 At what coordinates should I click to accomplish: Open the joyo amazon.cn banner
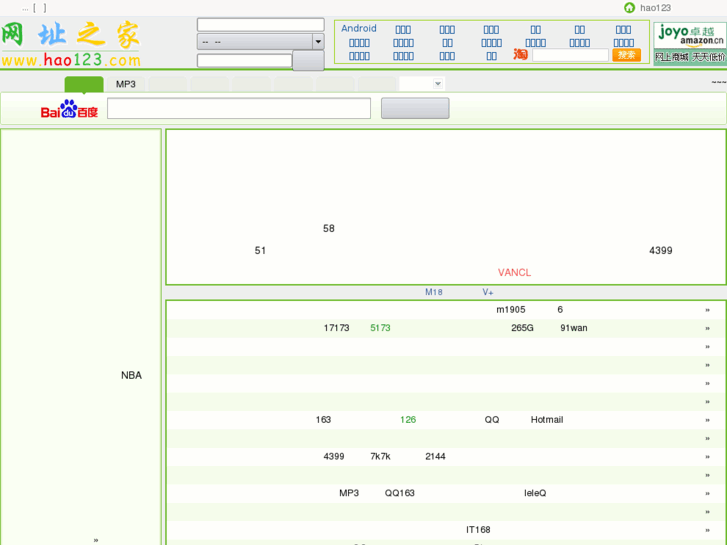(690, 44)
